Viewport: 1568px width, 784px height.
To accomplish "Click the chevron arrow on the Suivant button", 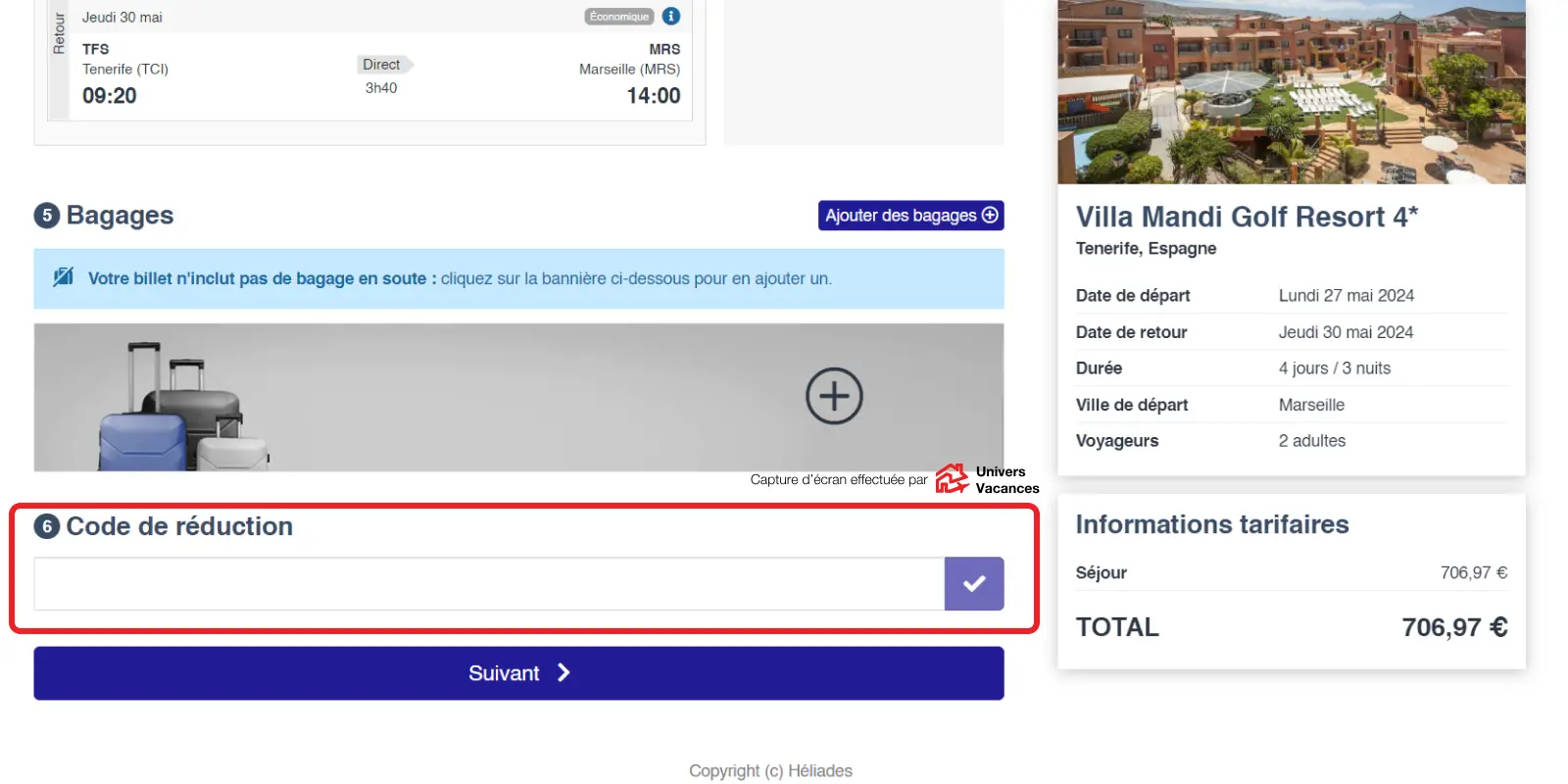I will coord(563,673).
